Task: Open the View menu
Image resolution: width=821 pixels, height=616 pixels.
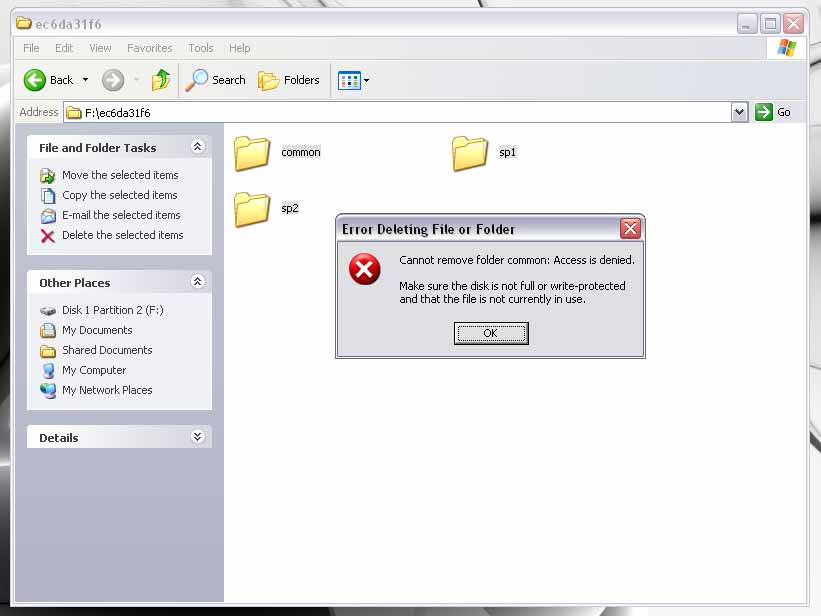Action: point(100,48)
